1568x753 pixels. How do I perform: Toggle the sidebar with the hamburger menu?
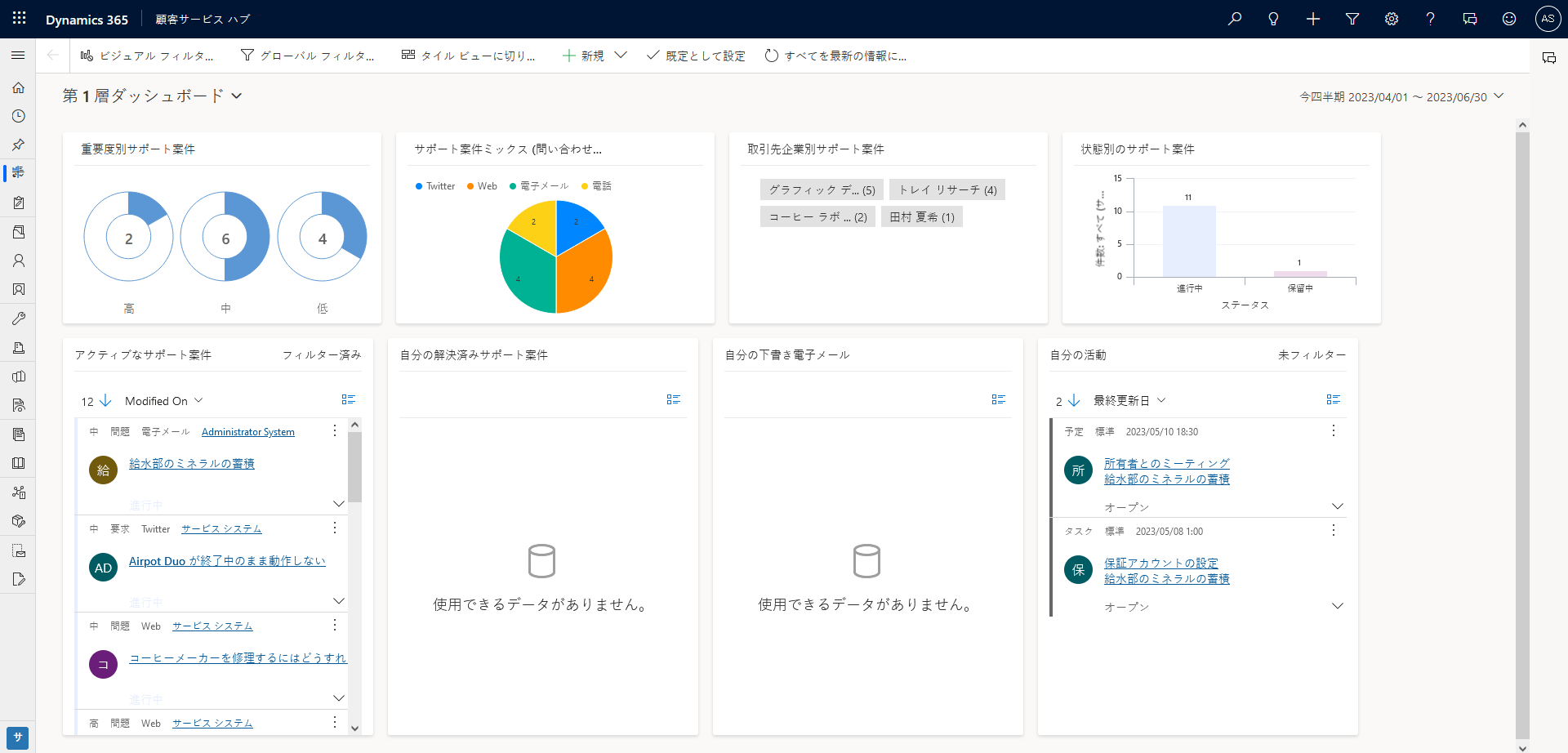[17, 56]
